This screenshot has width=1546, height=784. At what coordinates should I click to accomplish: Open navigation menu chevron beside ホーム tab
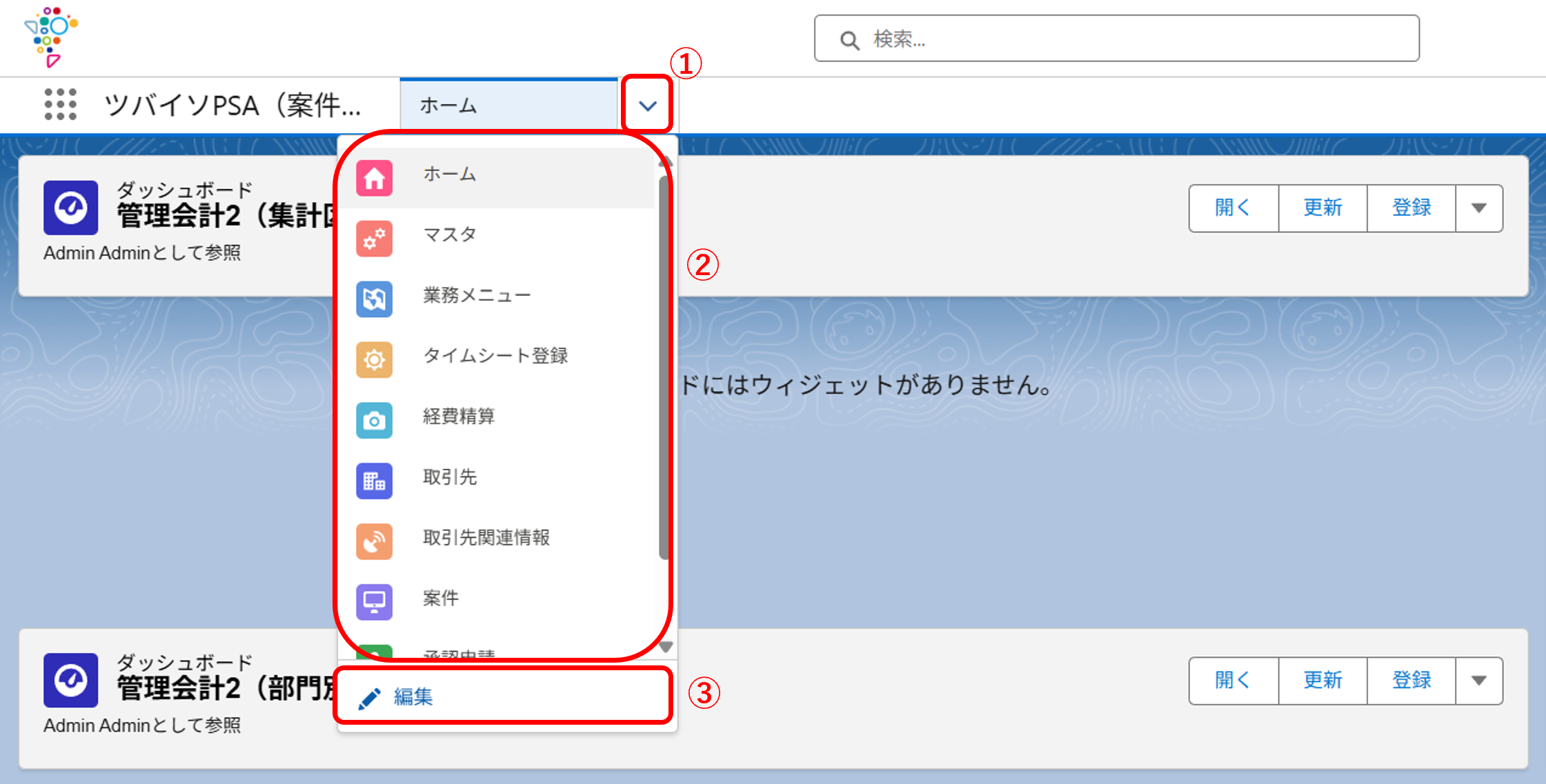click(x=647, y=105)
